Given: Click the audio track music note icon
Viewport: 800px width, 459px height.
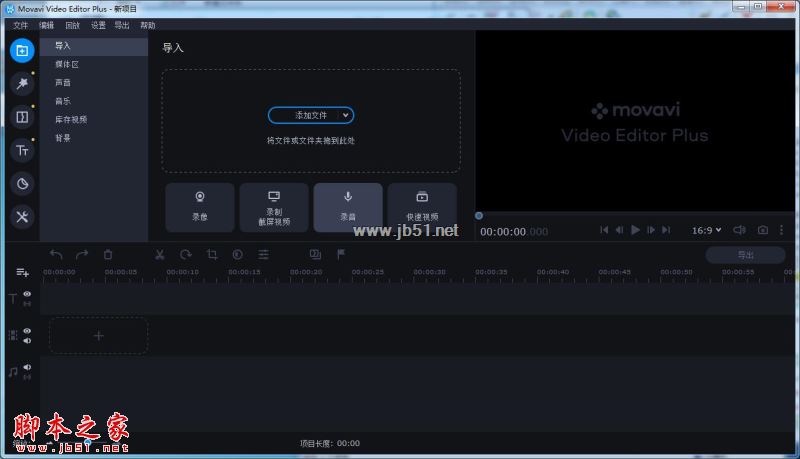Looking at the screenshot, I should pos(13,372).
